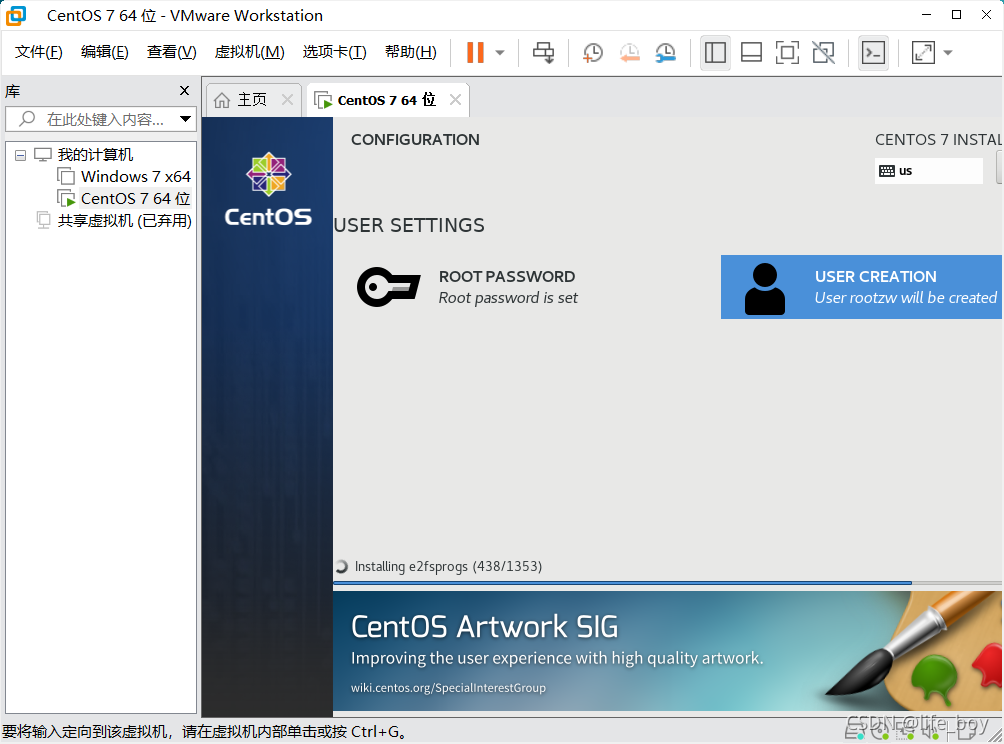Select 共享虚拟机 (已弃用) tree item
The image size is (1004, 744).
[x=124, y=221]
